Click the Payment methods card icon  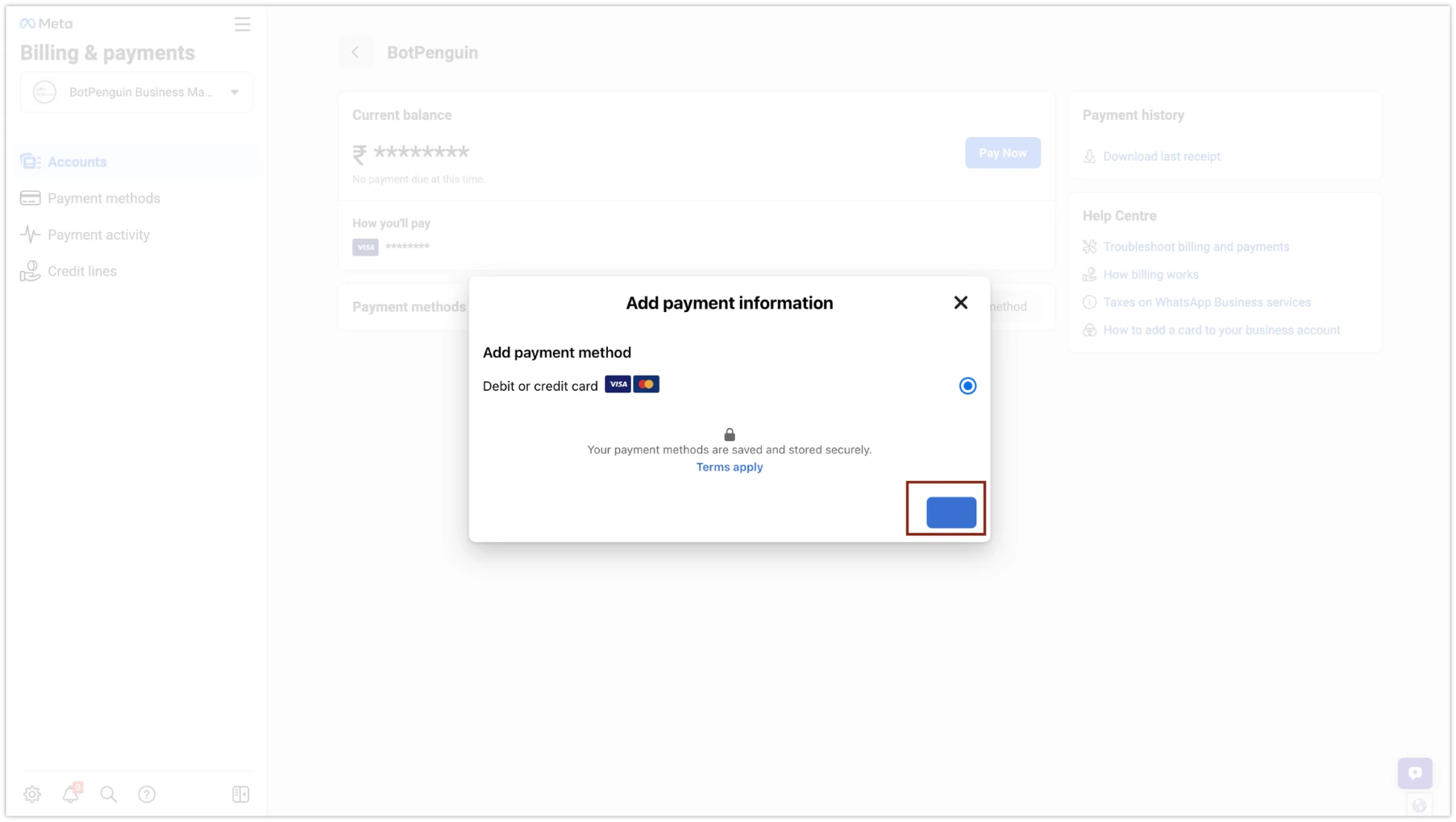pos(31,198)
